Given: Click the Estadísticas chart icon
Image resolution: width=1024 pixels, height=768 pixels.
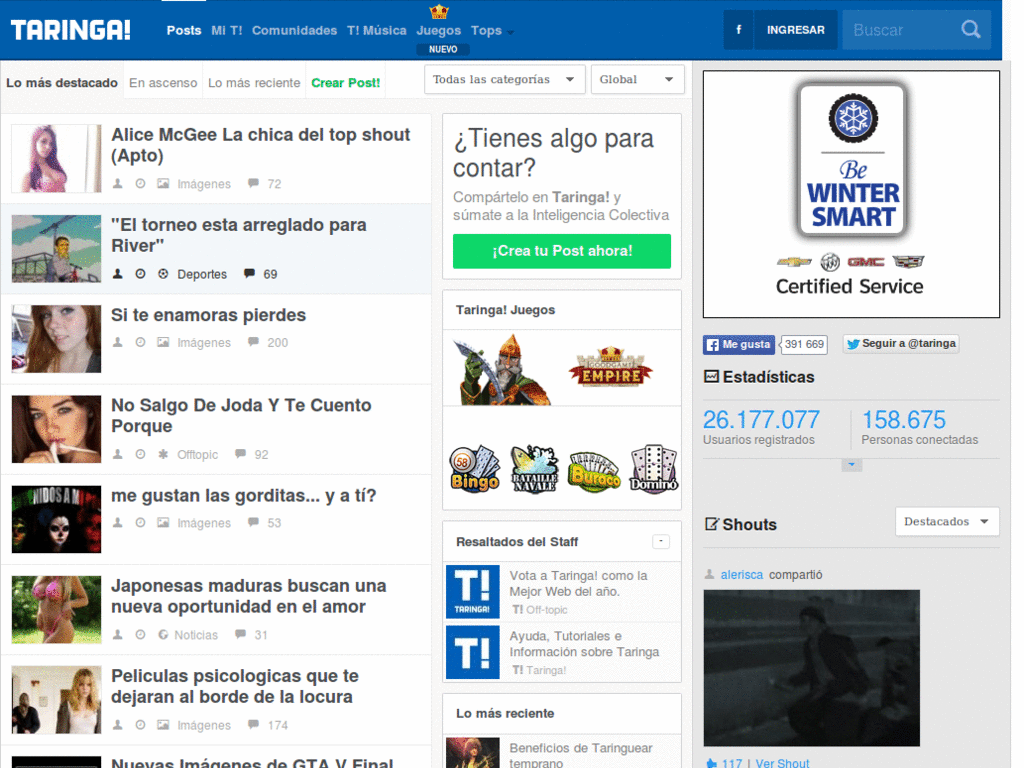Looking at the screenshot, I should (711, 376).
